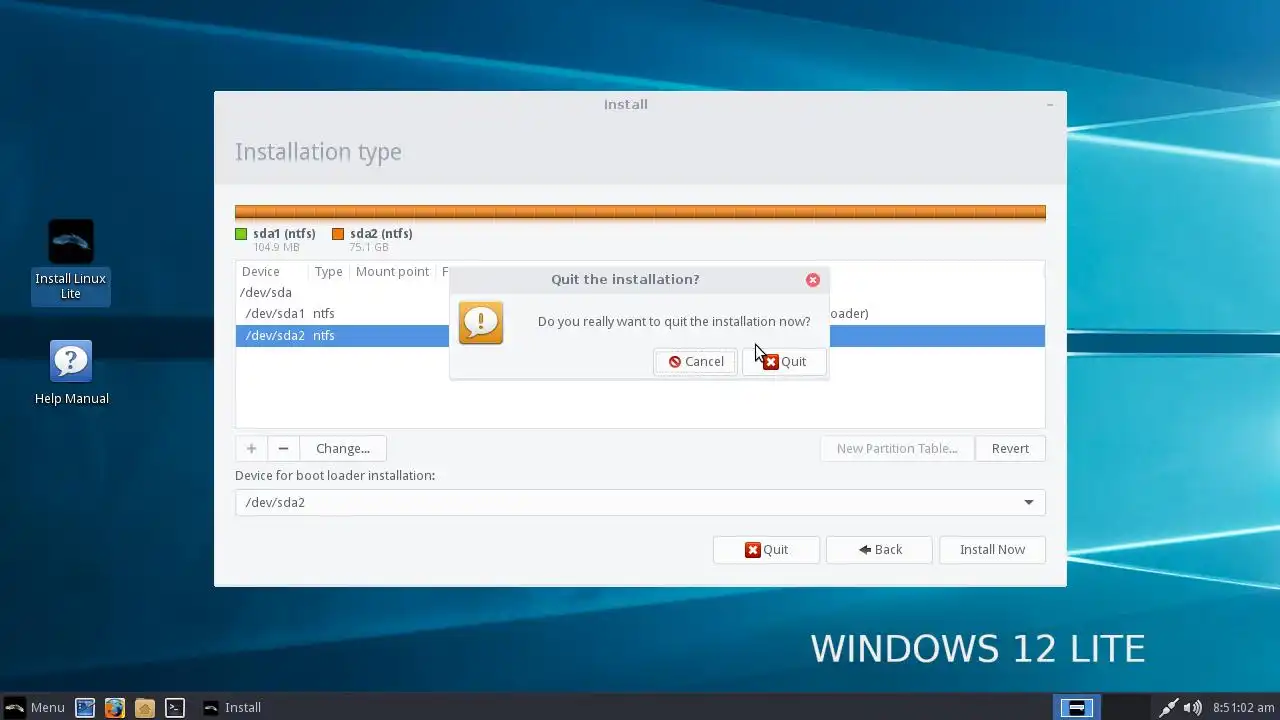Image resolution: width=1280 pixels, height=720 pixels.
Task: Minimize the Install window
Action: click(1050, 104)
